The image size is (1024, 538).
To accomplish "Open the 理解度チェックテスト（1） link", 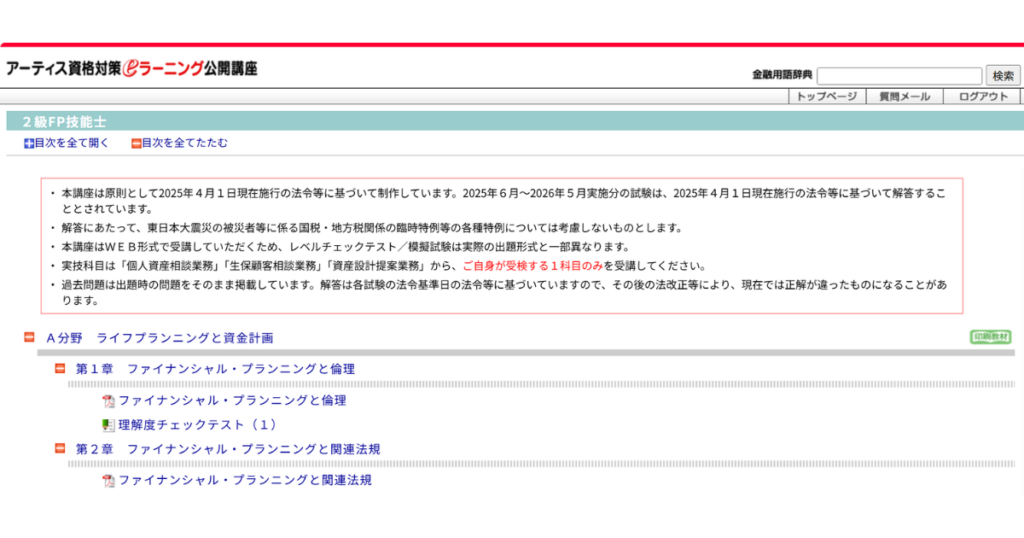I will (197, 425).
